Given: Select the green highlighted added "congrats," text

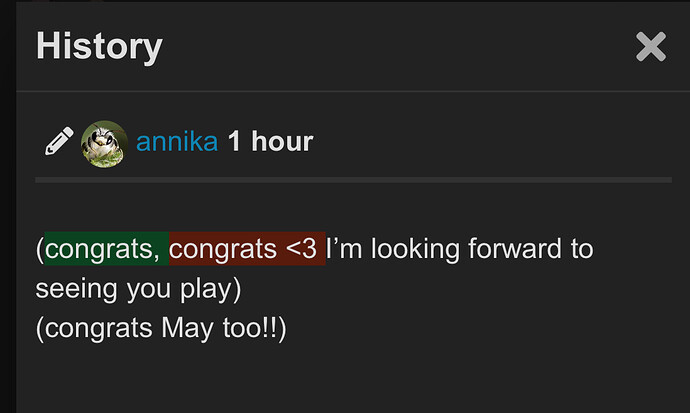Looking at the screenshot, I should 106,249.
